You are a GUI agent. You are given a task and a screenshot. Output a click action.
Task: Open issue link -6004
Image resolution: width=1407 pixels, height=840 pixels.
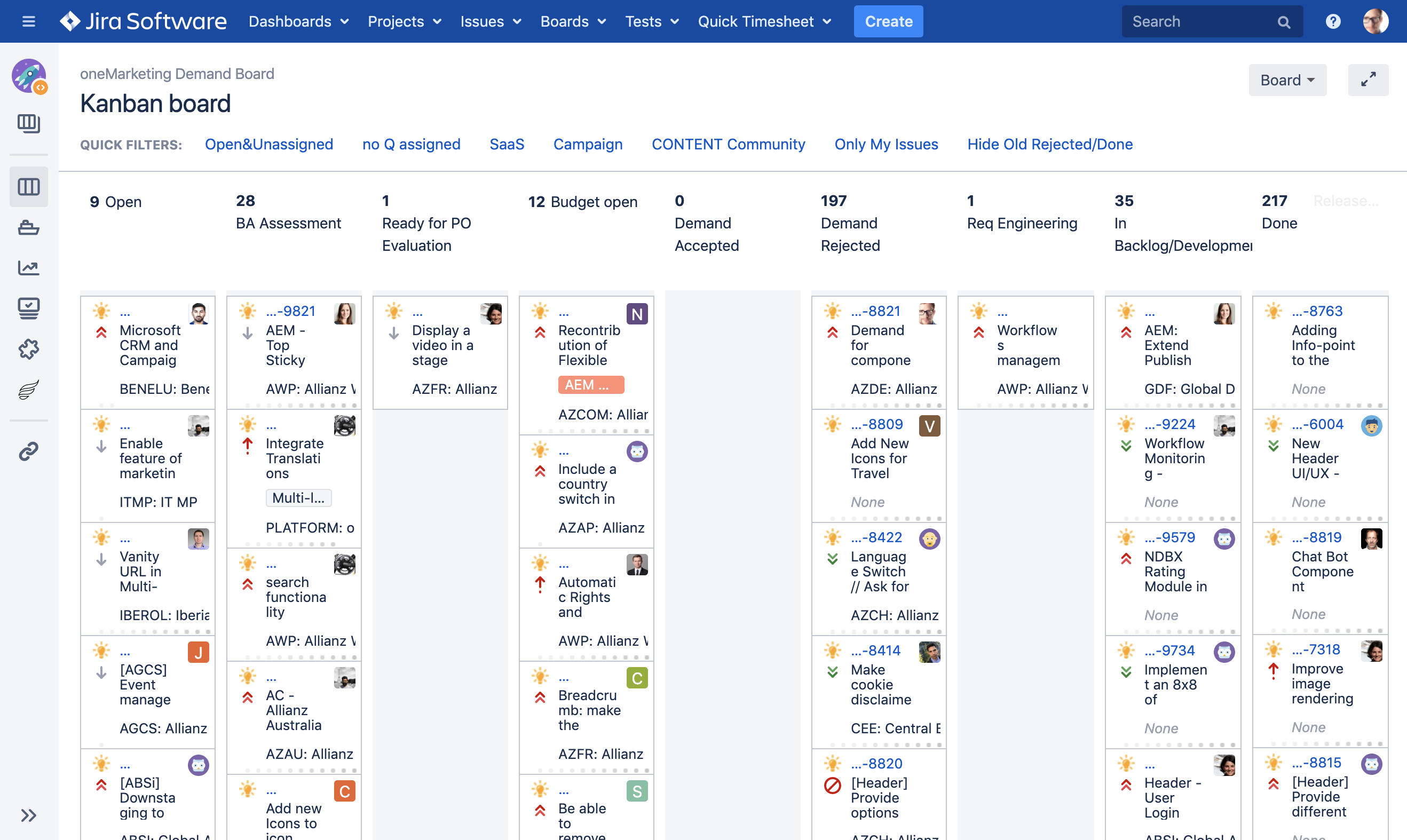pyautogui.click(x=1317, y=424)
